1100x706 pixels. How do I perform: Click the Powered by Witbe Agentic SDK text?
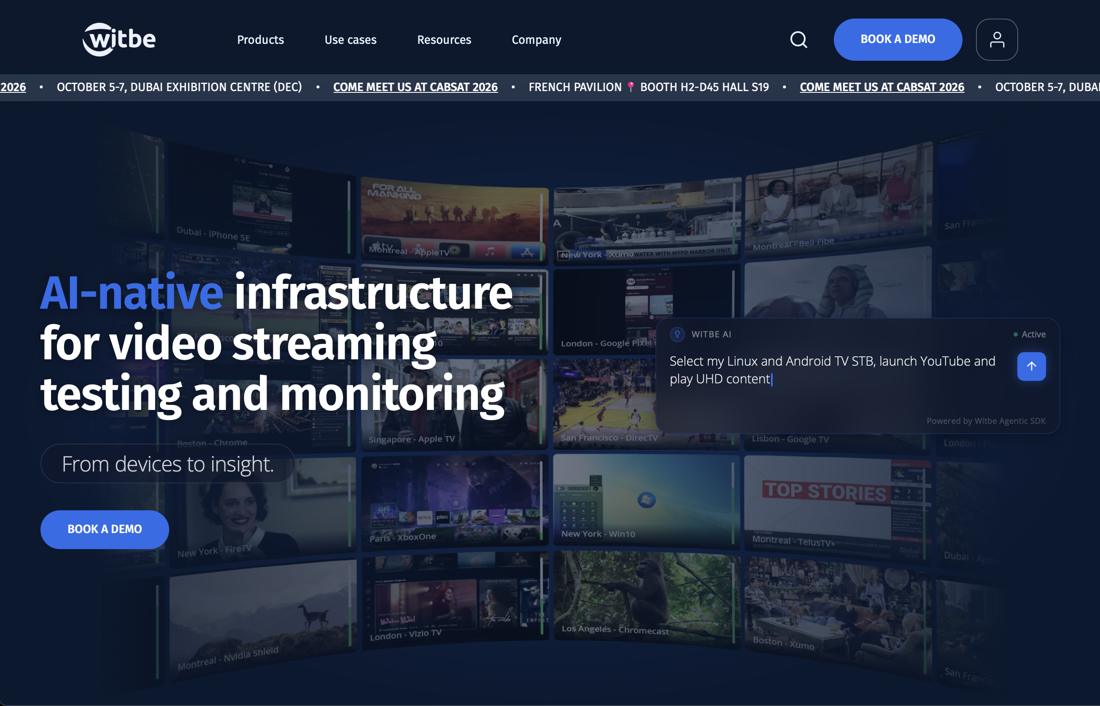click(986, 421)
